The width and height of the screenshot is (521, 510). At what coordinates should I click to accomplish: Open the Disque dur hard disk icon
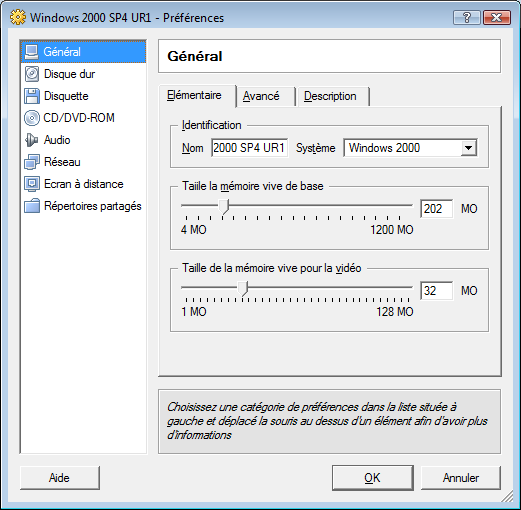point(32,74)
